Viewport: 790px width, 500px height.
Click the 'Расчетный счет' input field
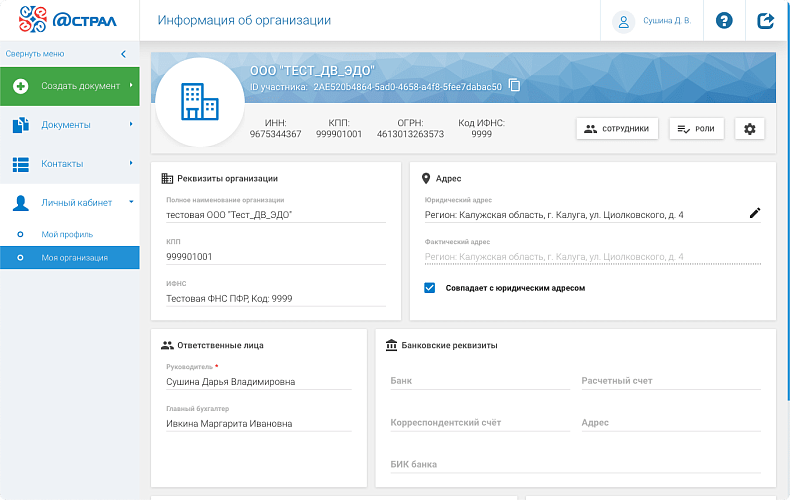(x=670, y=381)
